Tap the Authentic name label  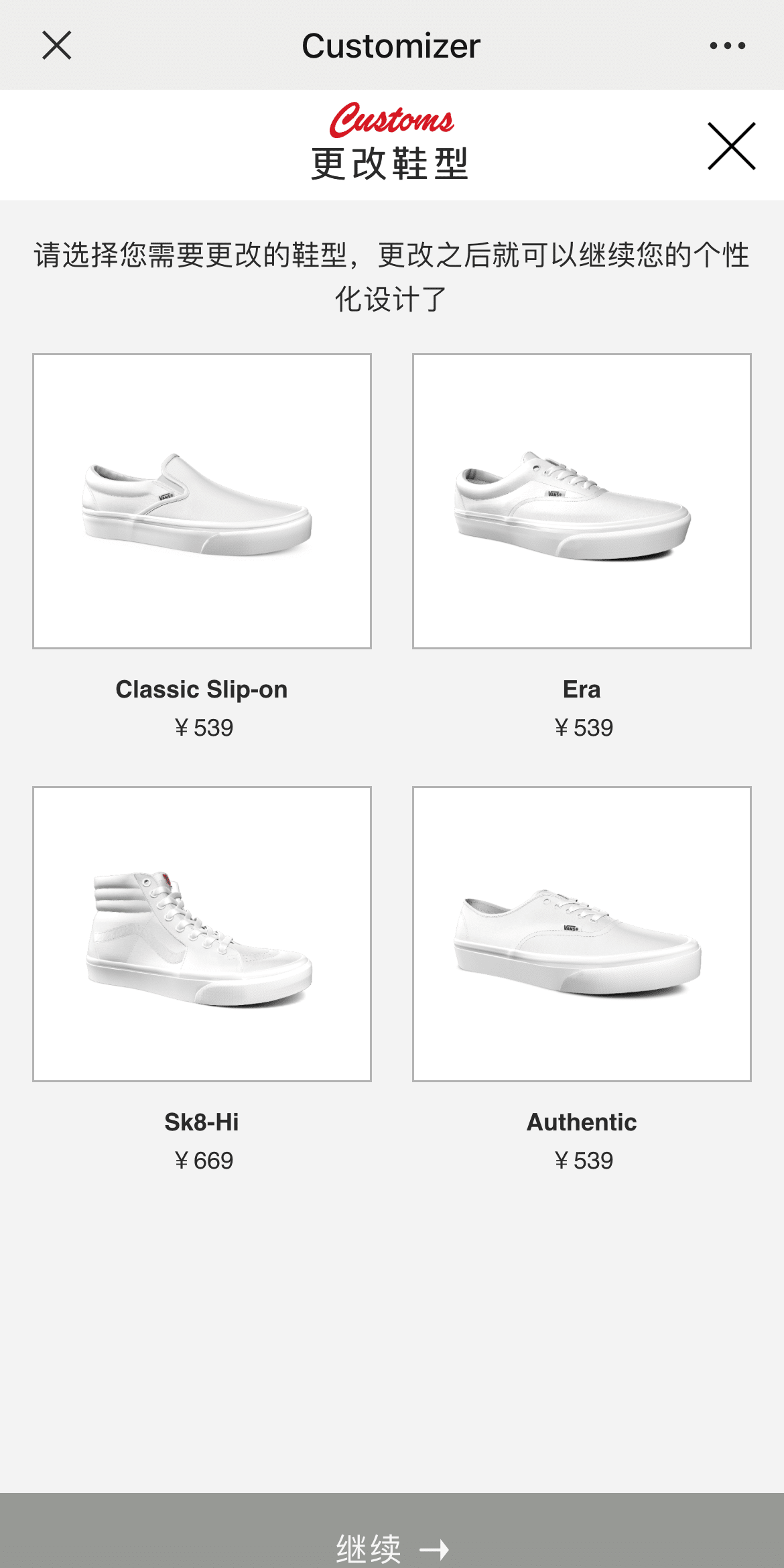coord(582,1122)
